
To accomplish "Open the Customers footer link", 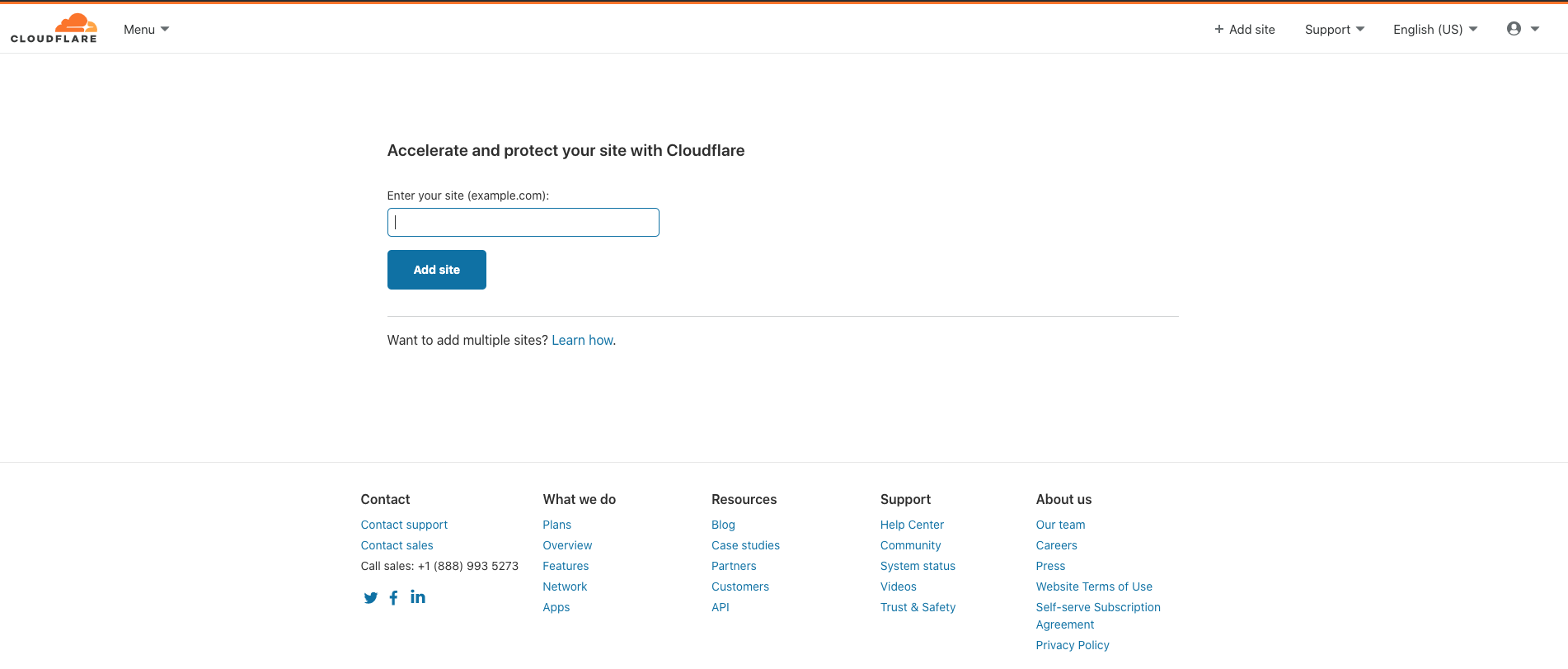I will tap(740, 587).
